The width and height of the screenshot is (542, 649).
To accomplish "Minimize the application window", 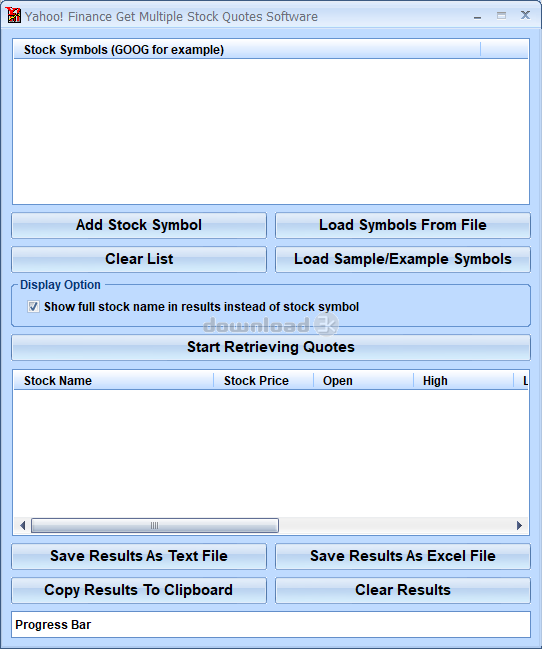I will [477, 17].
